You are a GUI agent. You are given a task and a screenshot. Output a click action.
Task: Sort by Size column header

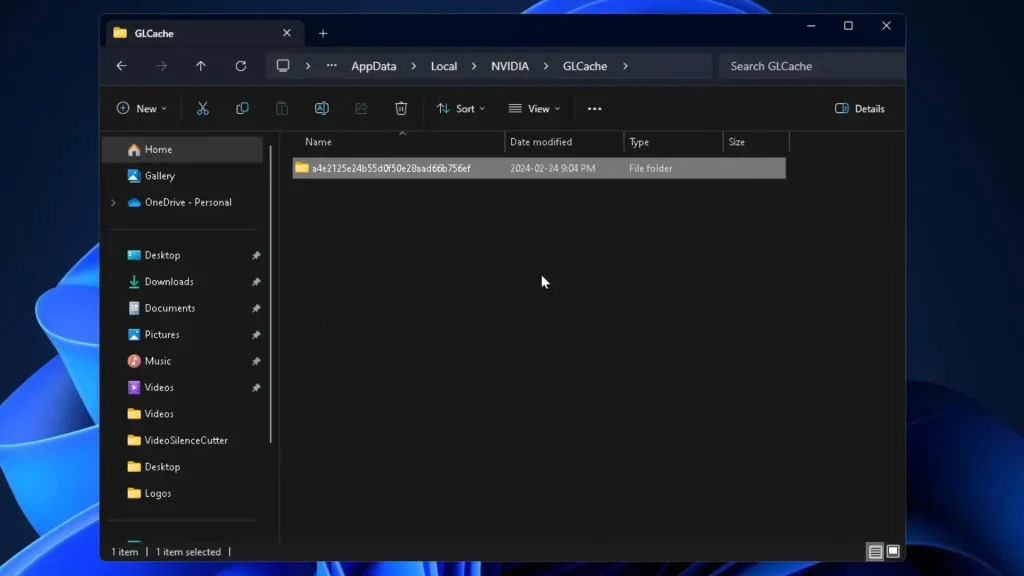coord(737,142)
